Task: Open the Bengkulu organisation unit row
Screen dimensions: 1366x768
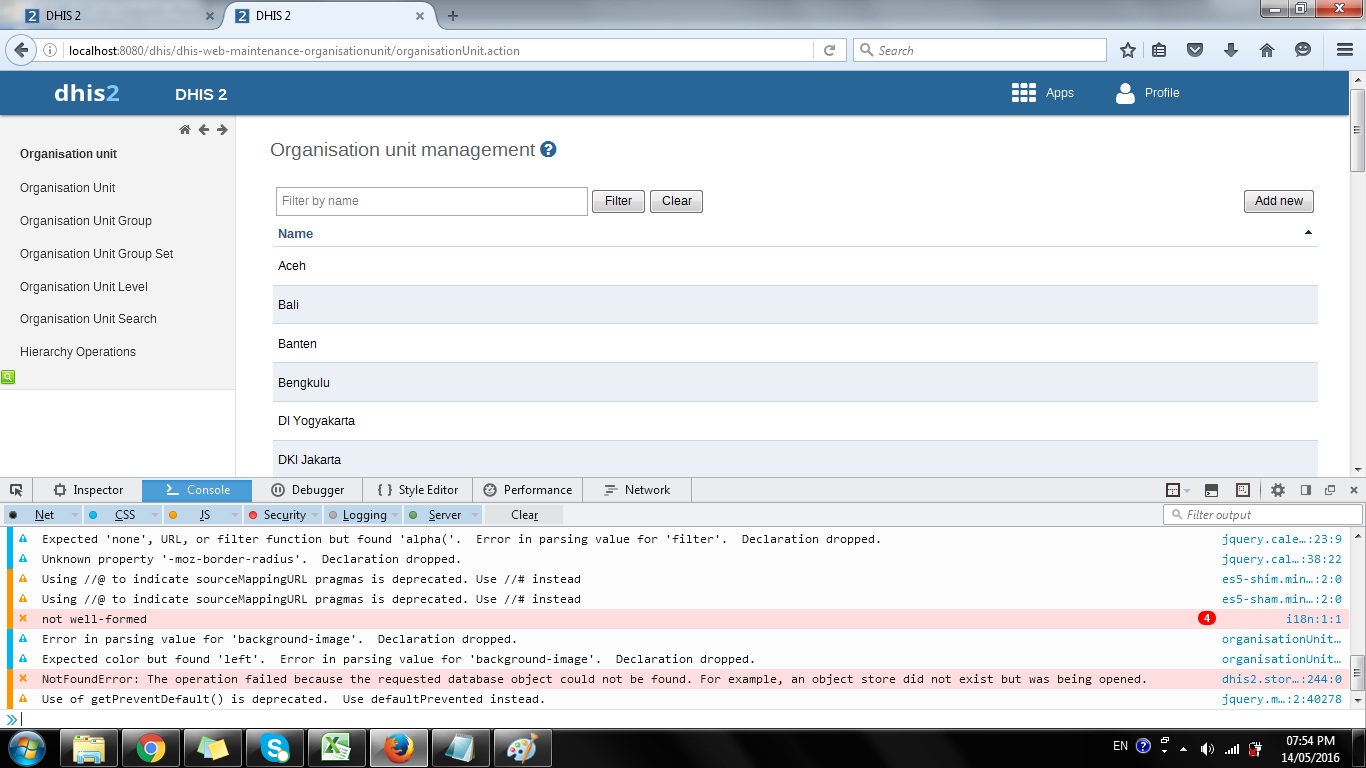Action: tap(304, 383)
